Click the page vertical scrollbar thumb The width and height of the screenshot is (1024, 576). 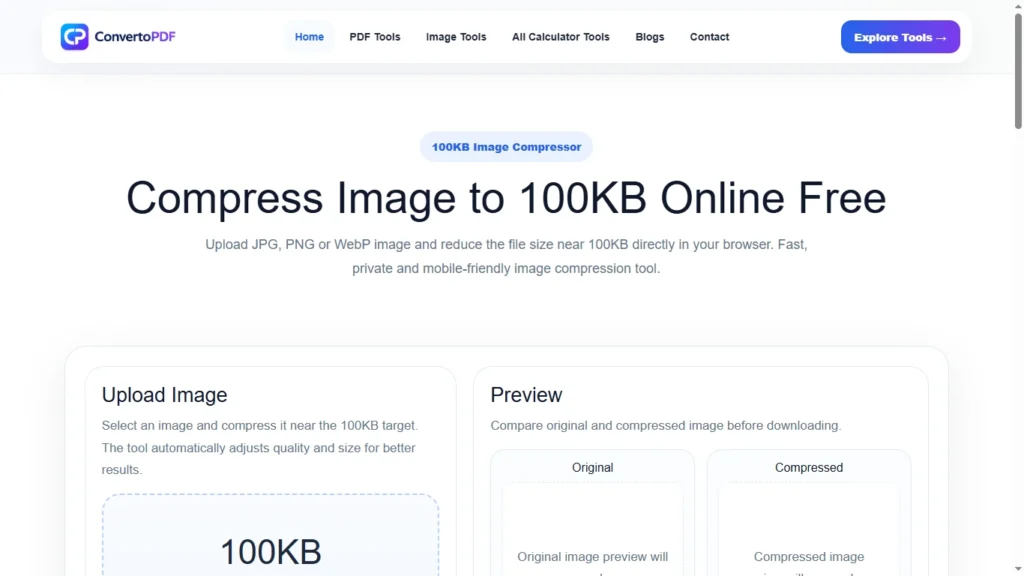click(1017, 71)
